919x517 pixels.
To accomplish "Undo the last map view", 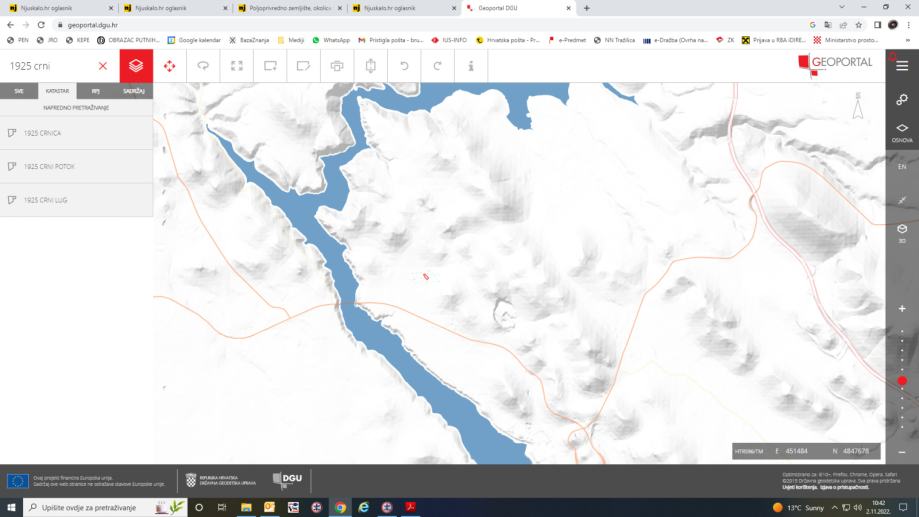I will pyautogui.click(x=404, y=66).
